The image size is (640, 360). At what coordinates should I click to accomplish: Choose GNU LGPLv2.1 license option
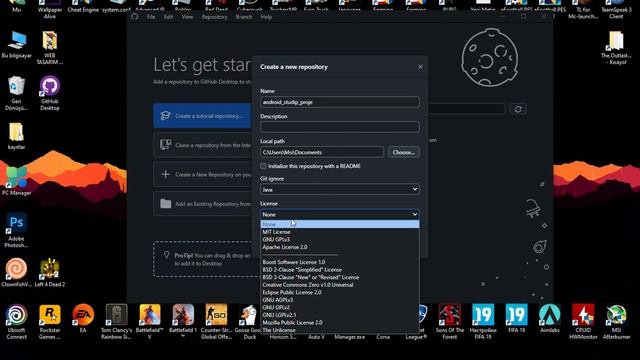tap(340, 315)
